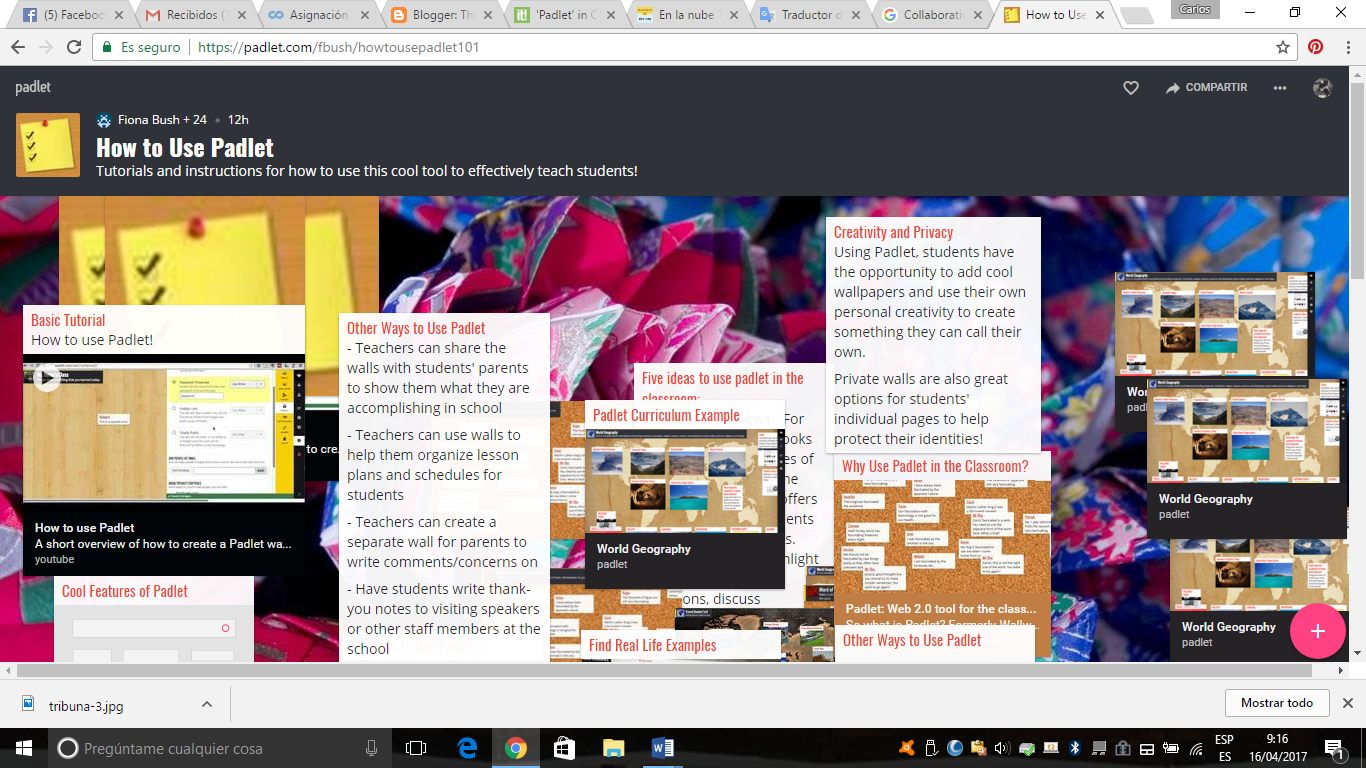Click the 'Mostrar todo' downloads button
The image size is (1366, 768).
[x=1277, y=703]
